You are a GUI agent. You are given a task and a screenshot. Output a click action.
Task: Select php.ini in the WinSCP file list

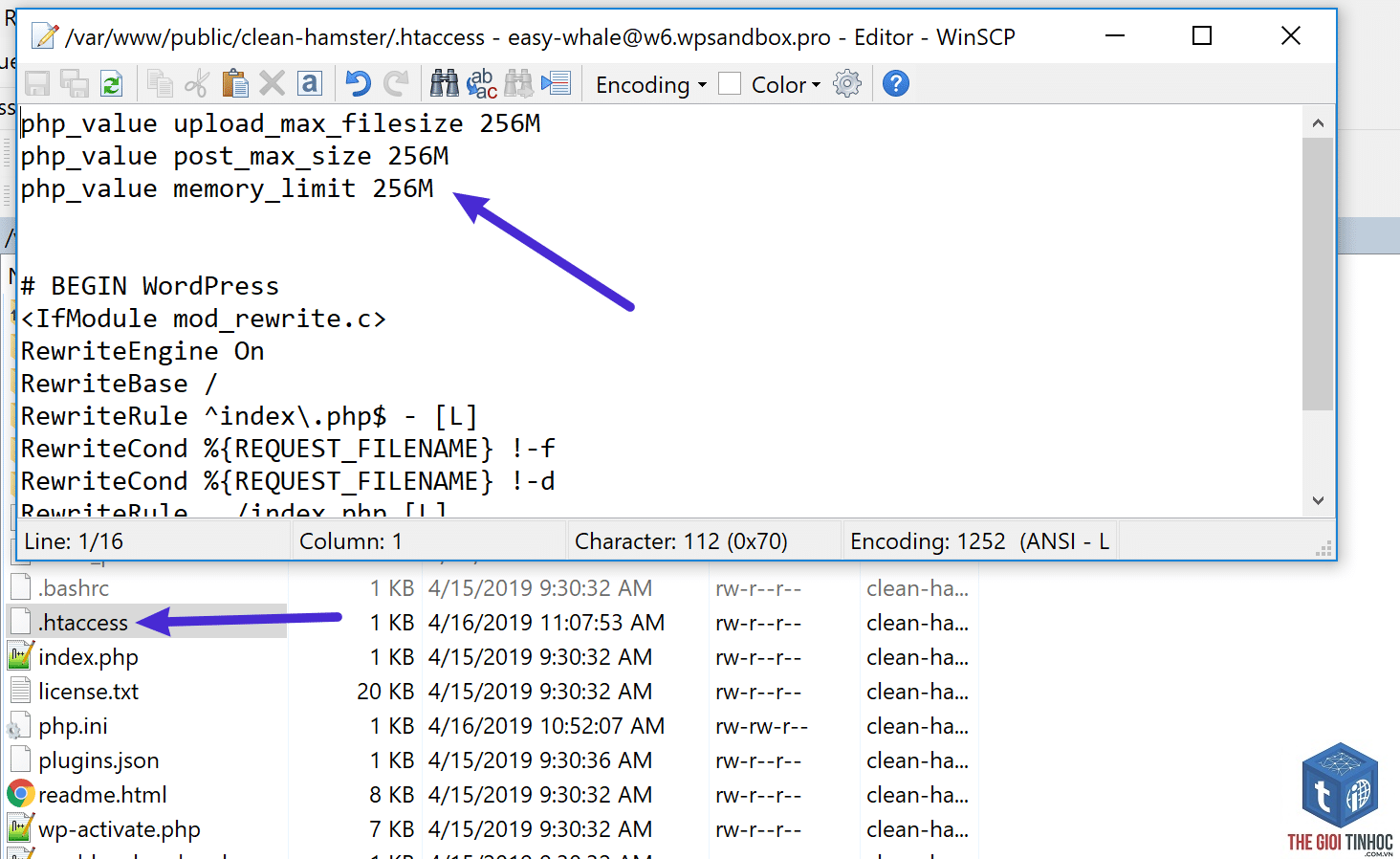point(73,726)
